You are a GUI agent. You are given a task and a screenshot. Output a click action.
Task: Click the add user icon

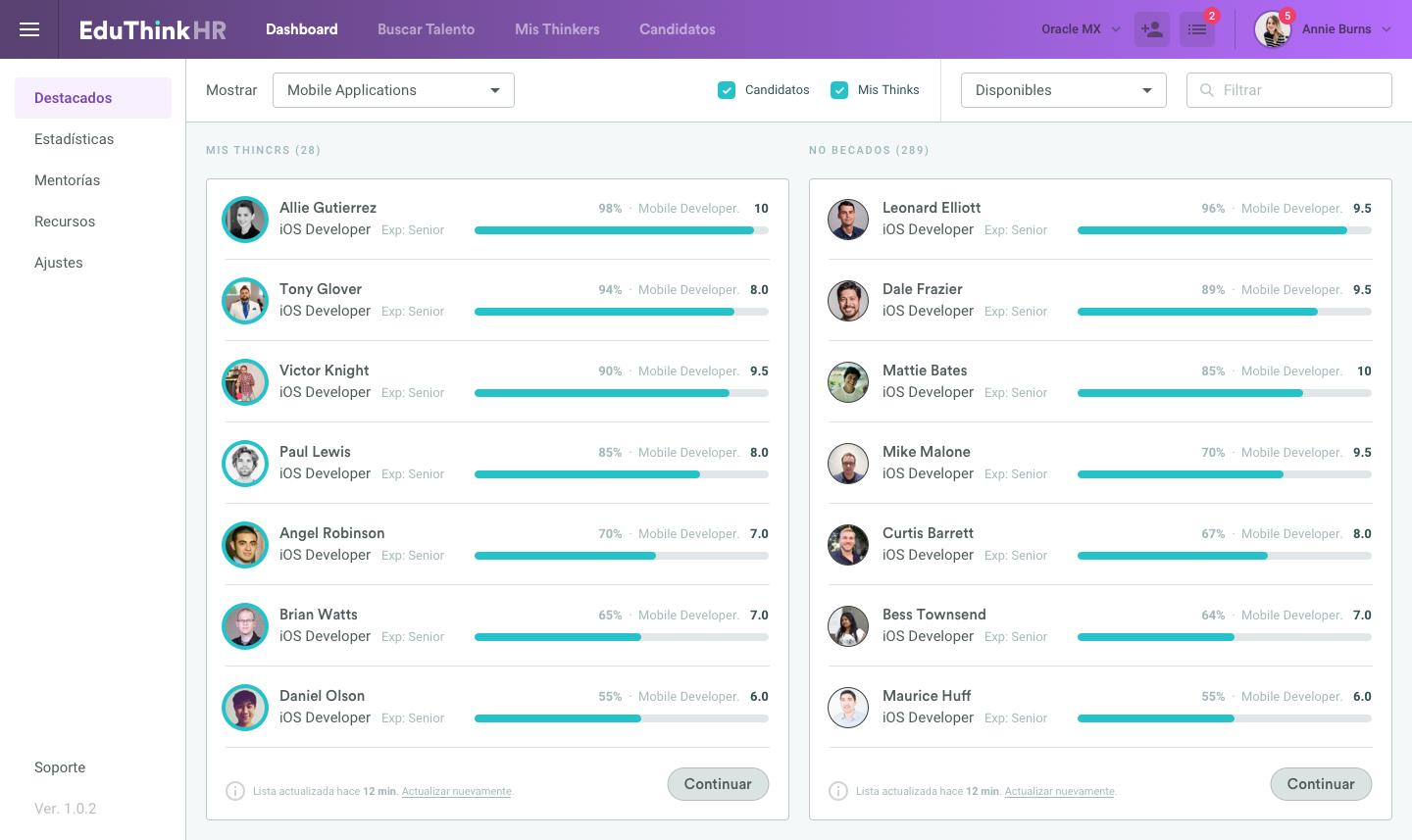[x=1152, y=29]
